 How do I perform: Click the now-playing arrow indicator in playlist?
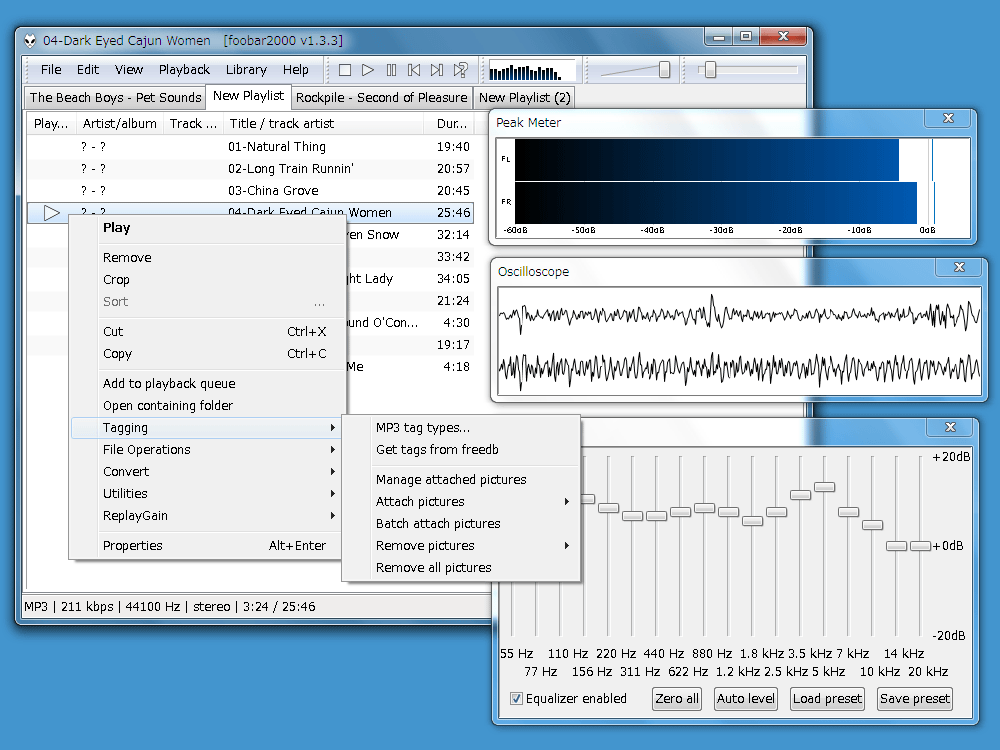(x=52, y=212)
